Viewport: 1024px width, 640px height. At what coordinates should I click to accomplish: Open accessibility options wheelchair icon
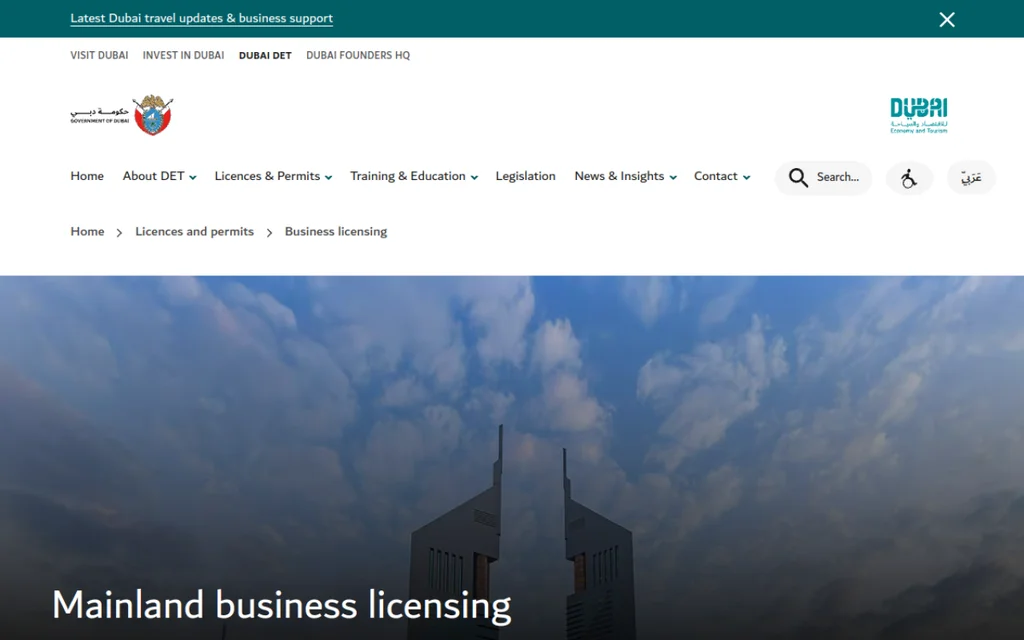909,178
